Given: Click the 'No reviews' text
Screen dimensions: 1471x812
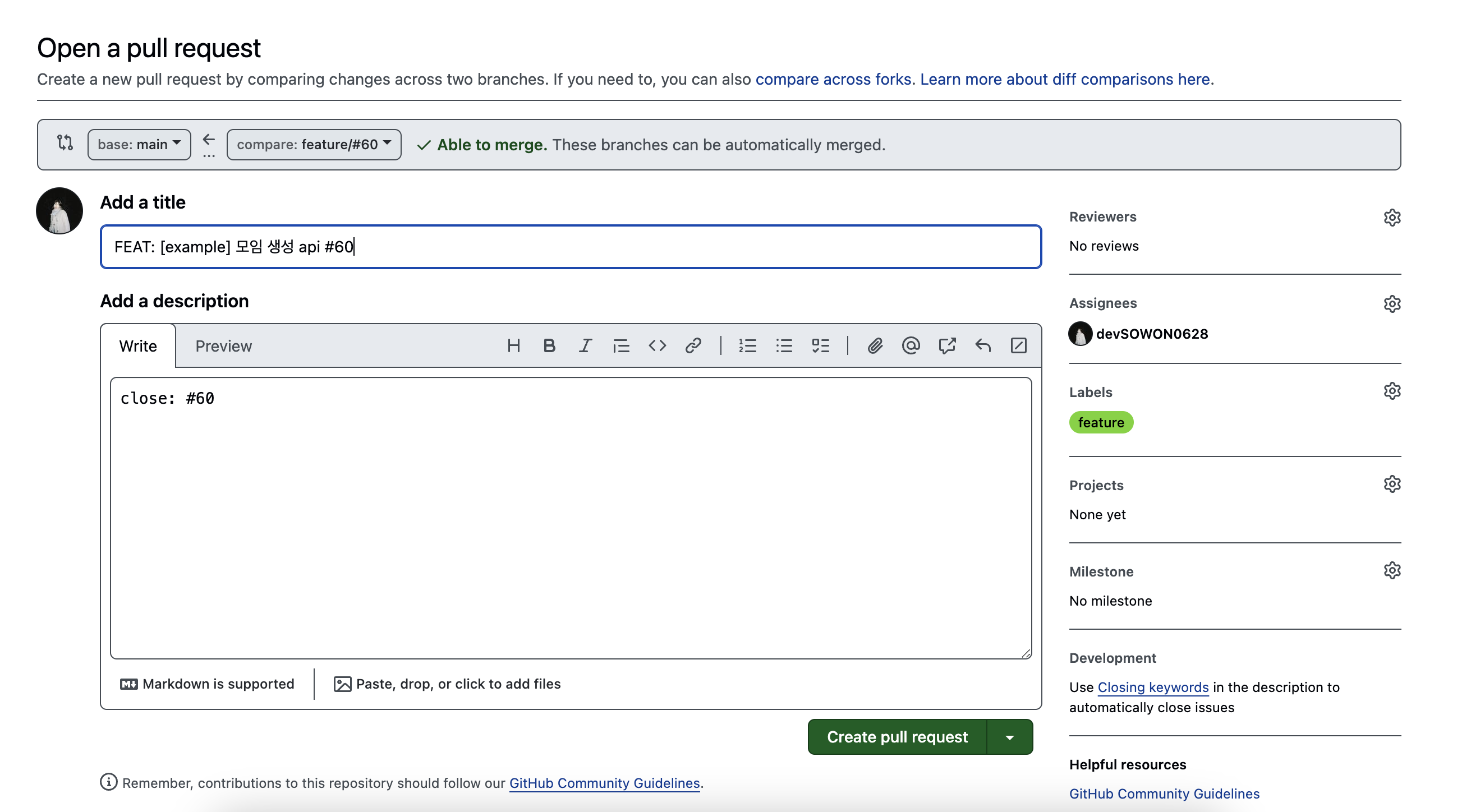Looking at the screenshot, I should coord(1104,246).
